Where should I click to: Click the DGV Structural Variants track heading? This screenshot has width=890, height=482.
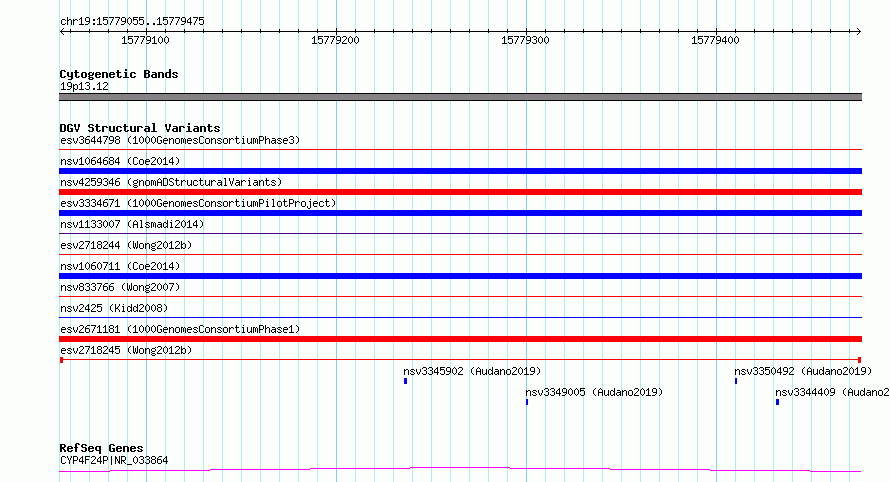tap(140, 128)
